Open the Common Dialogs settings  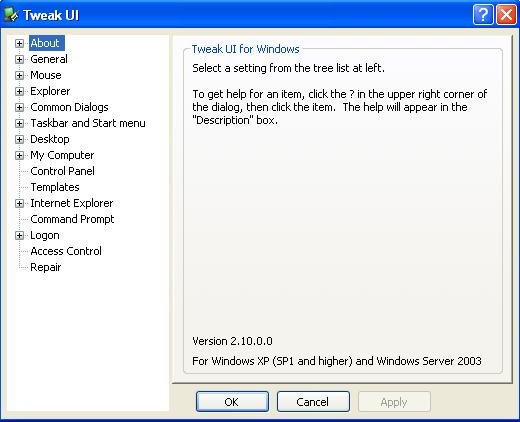click(69, 107)
